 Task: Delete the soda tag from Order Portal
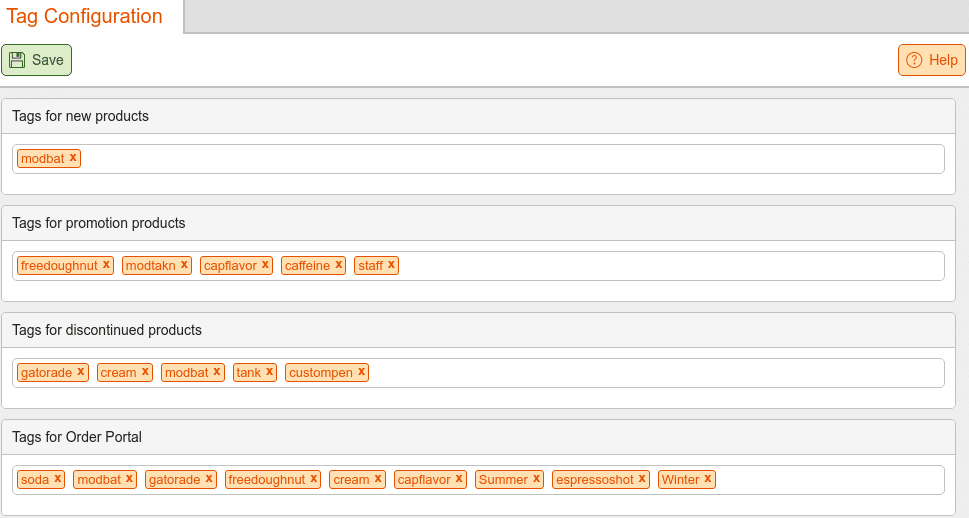click(x=57, y=478)
